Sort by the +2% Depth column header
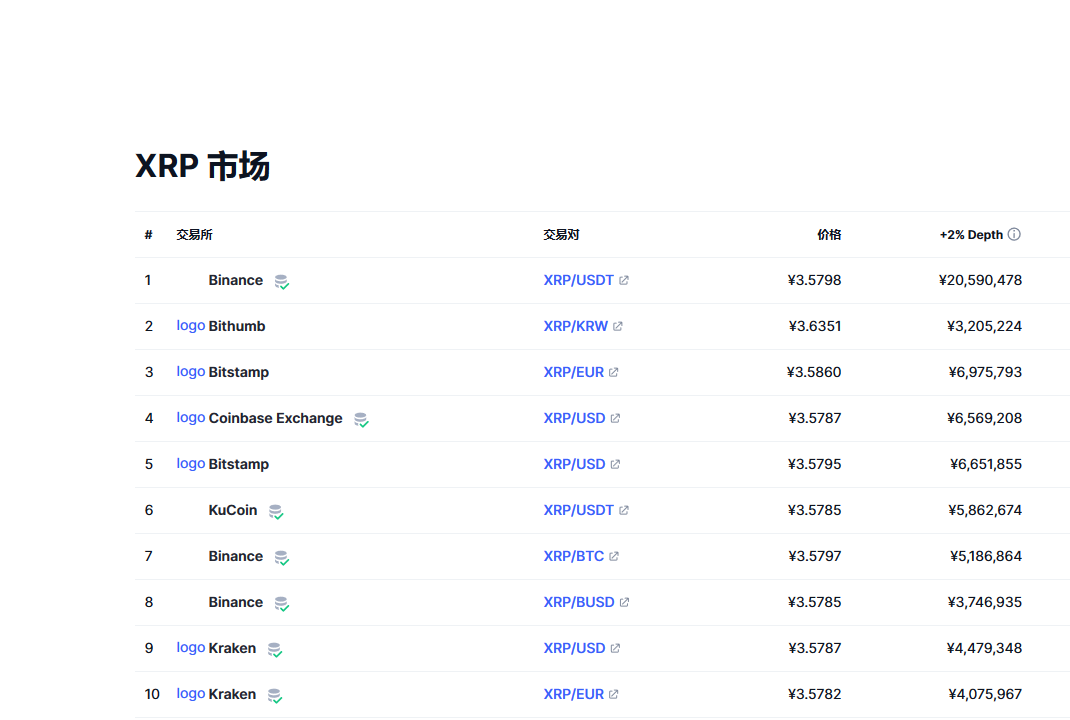 pyautogui.click(x=971, y=235)
